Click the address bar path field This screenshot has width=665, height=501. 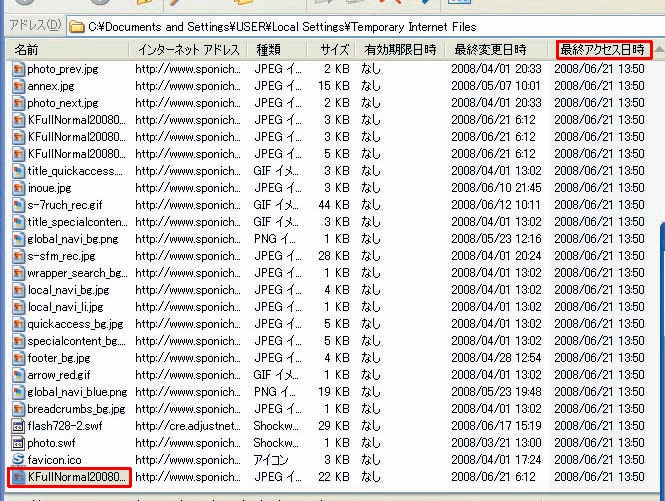tap(365, 27)
